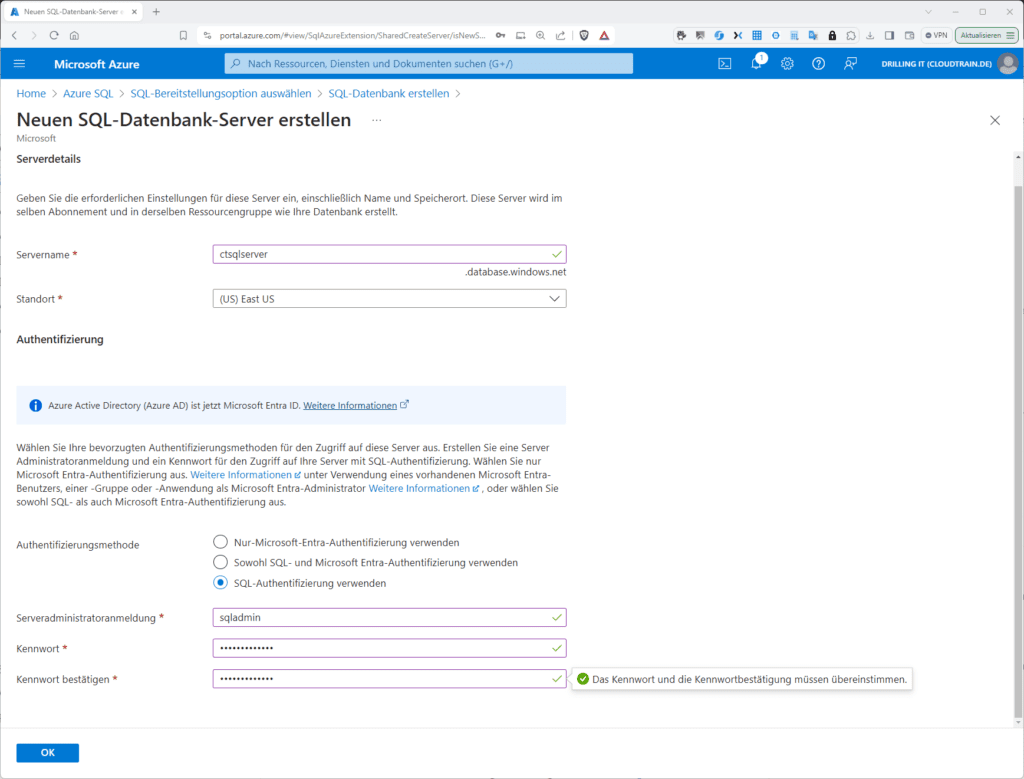Screen dimensions: 1024x779
Task: Open Weitere Informationen link after 'Entra-Authentifizierung aus'
Action: (241, 475)
